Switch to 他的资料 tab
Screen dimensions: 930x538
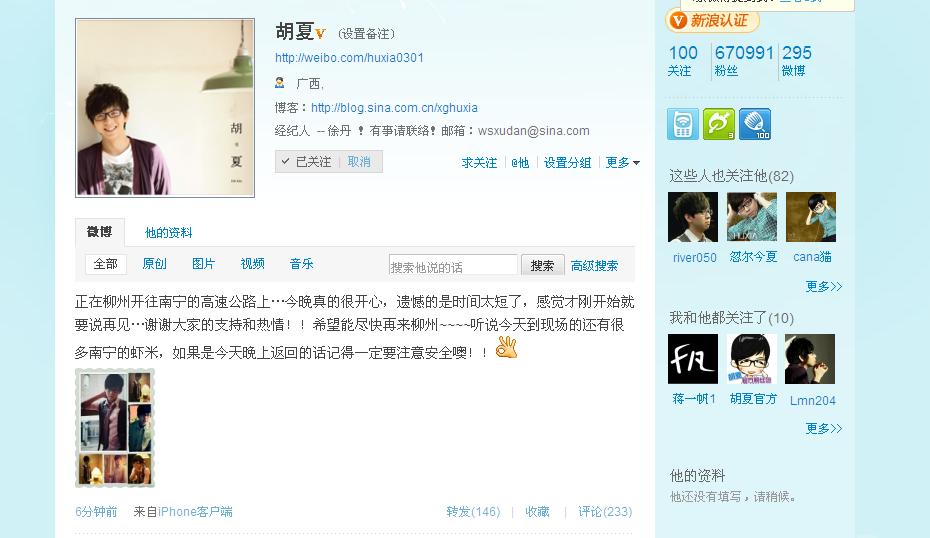168,233
